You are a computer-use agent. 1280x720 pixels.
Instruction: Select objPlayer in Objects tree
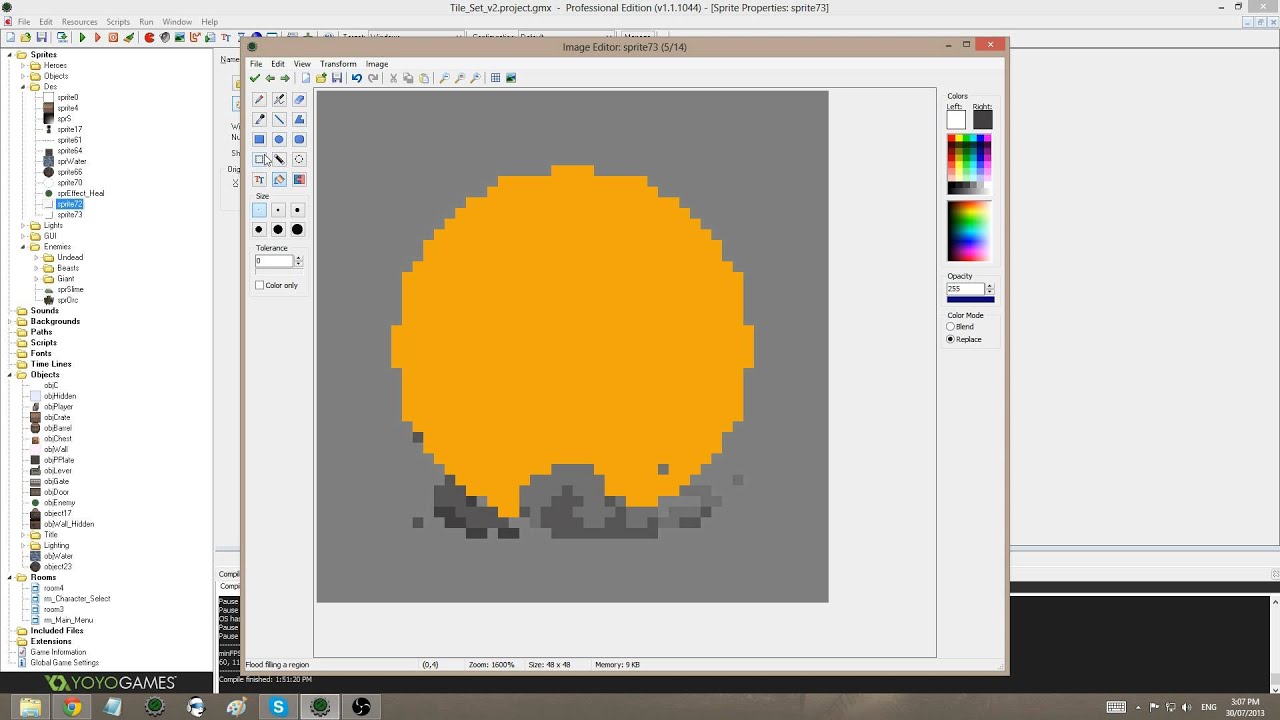pyautogui.click(x=59, y=407)
